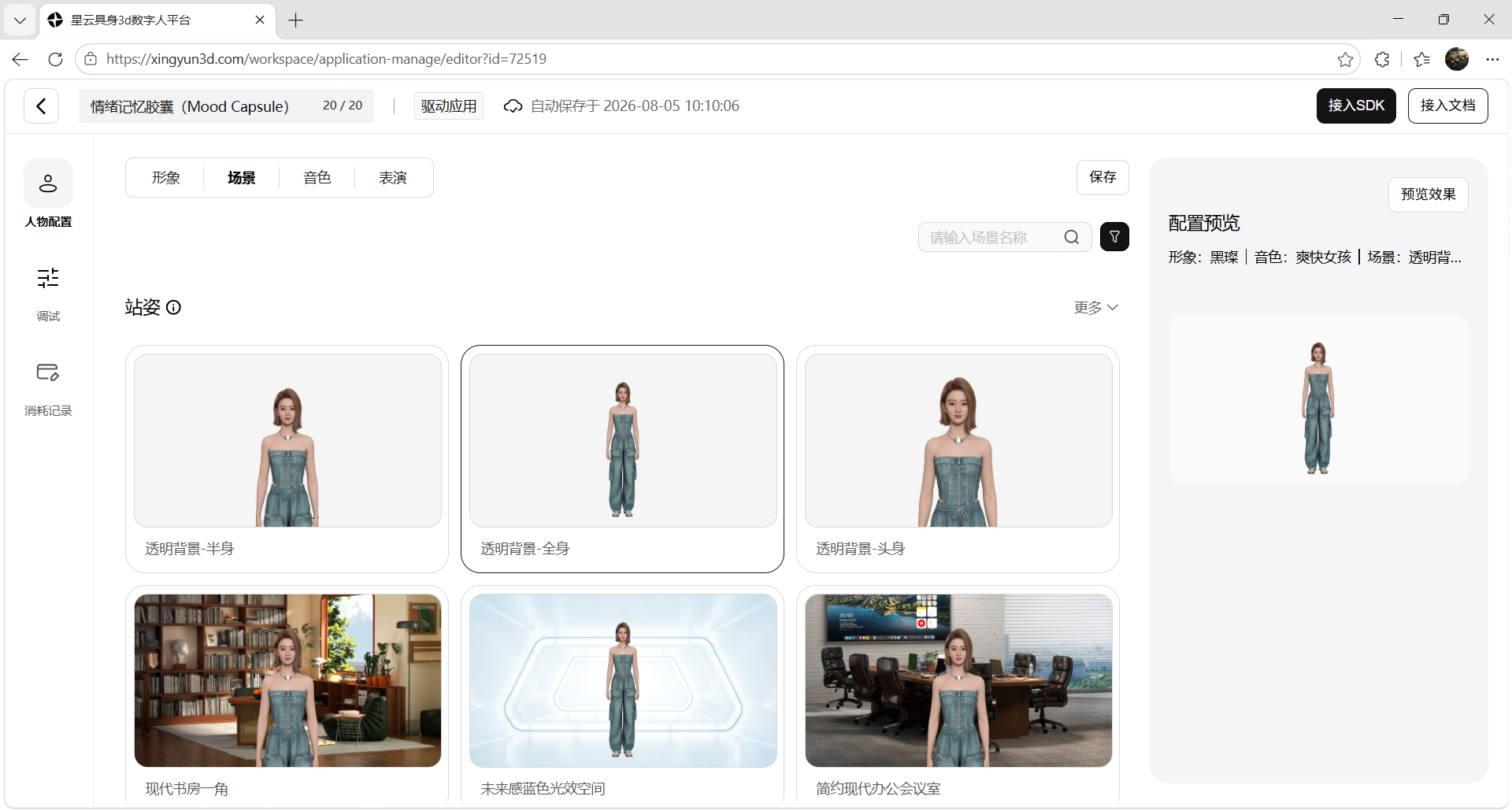Click the 场景: 透明背... summary text
Screen dimensions: 1512x811
1414,257
